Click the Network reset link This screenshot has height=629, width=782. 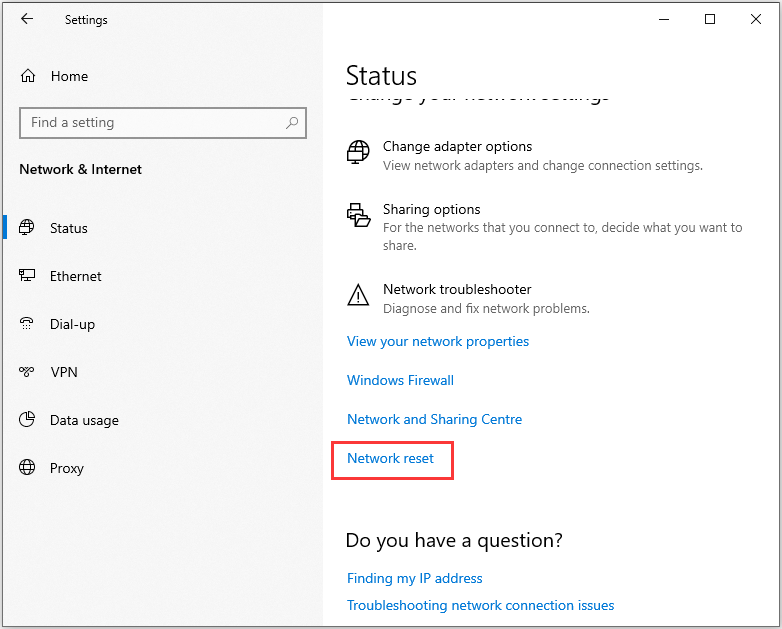391,458
